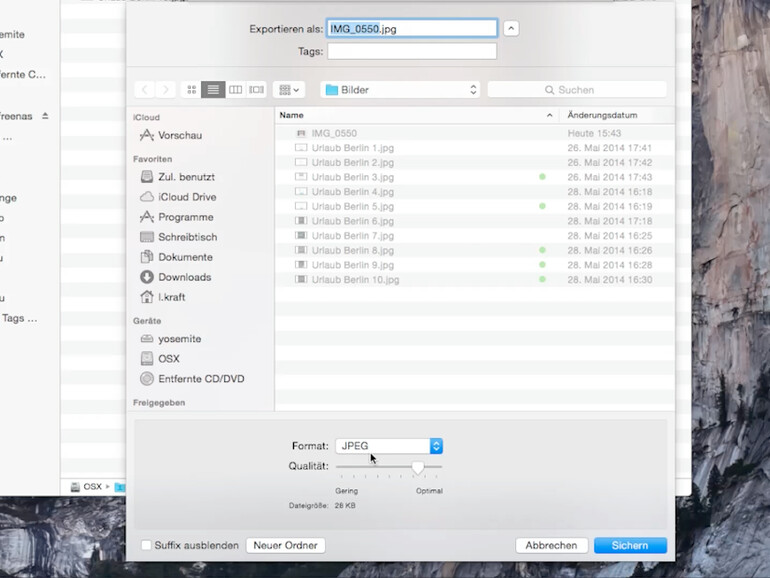This screenshot has height=578, width=770.
Task: Open the Bilder folder location dropdown
Action: (x=400, y=90)
